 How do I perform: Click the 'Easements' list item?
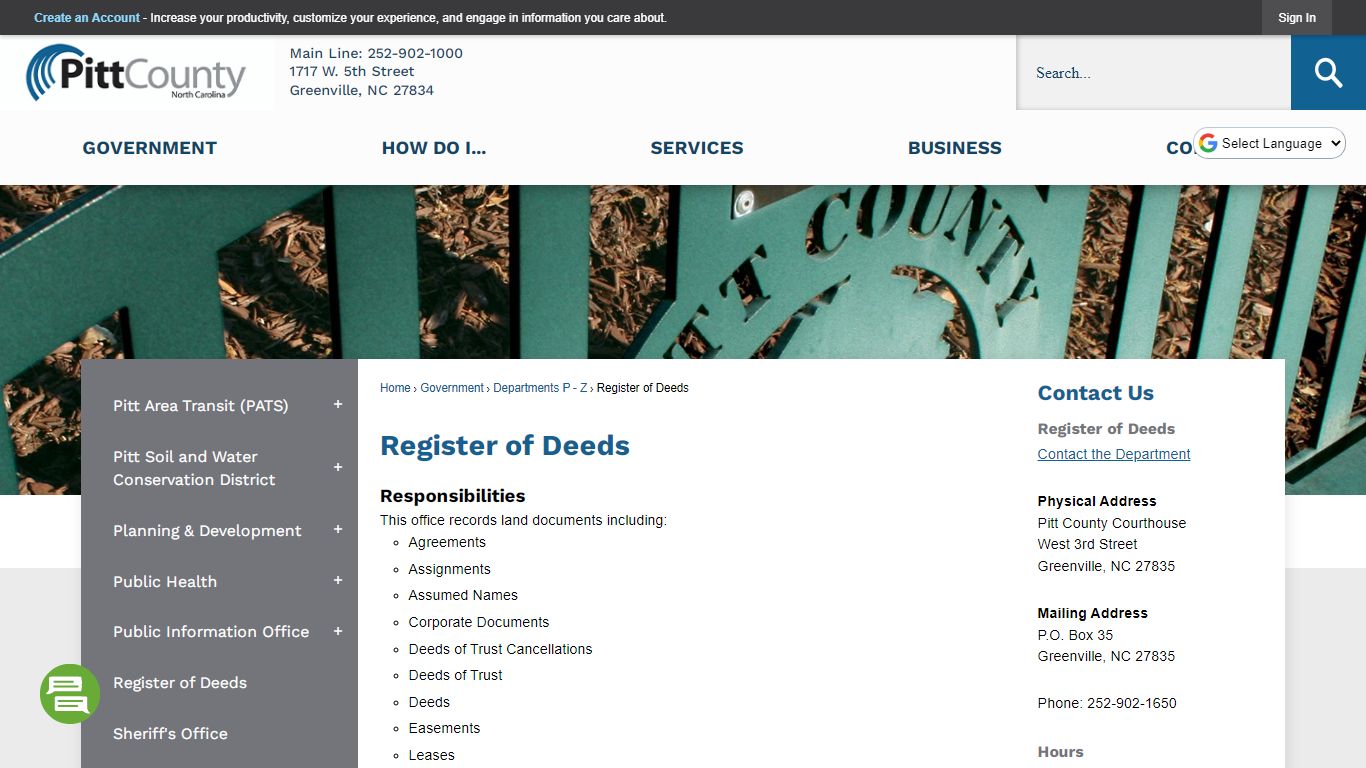444,728
